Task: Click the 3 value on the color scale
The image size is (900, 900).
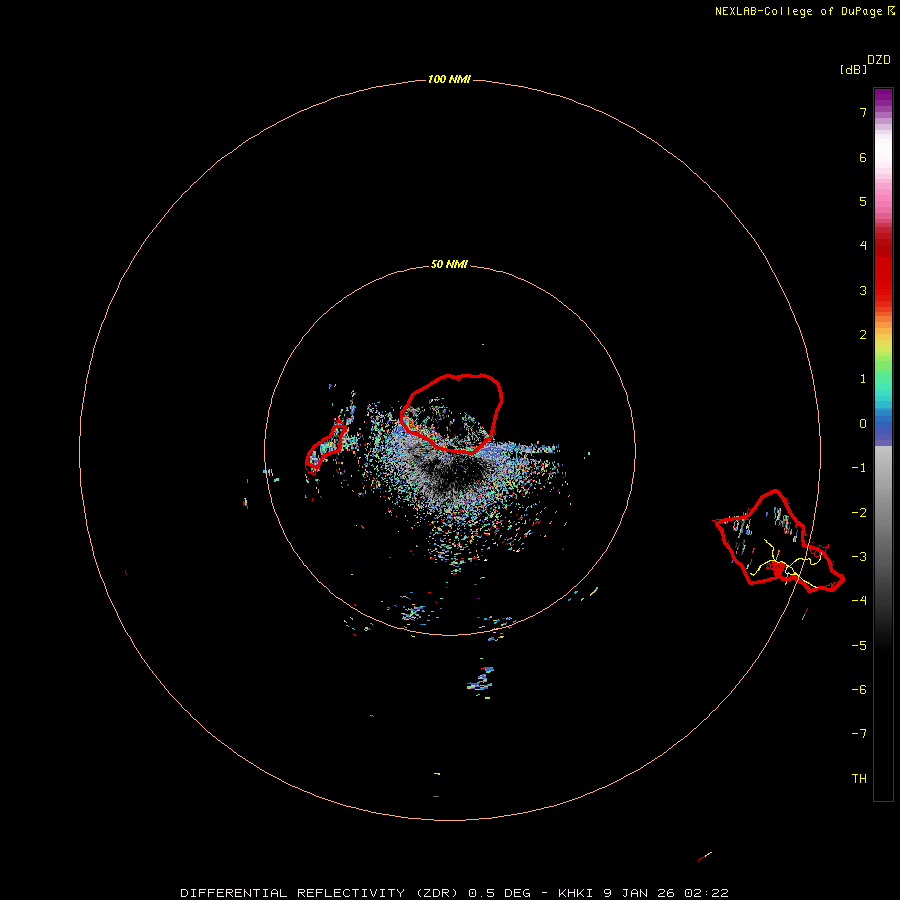Action: click(x=863, y=290)
